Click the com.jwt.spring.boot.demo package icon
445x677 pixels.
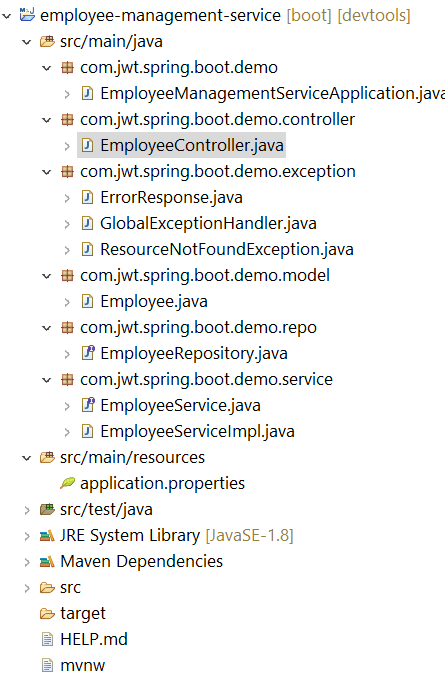(x=67, y=68)
